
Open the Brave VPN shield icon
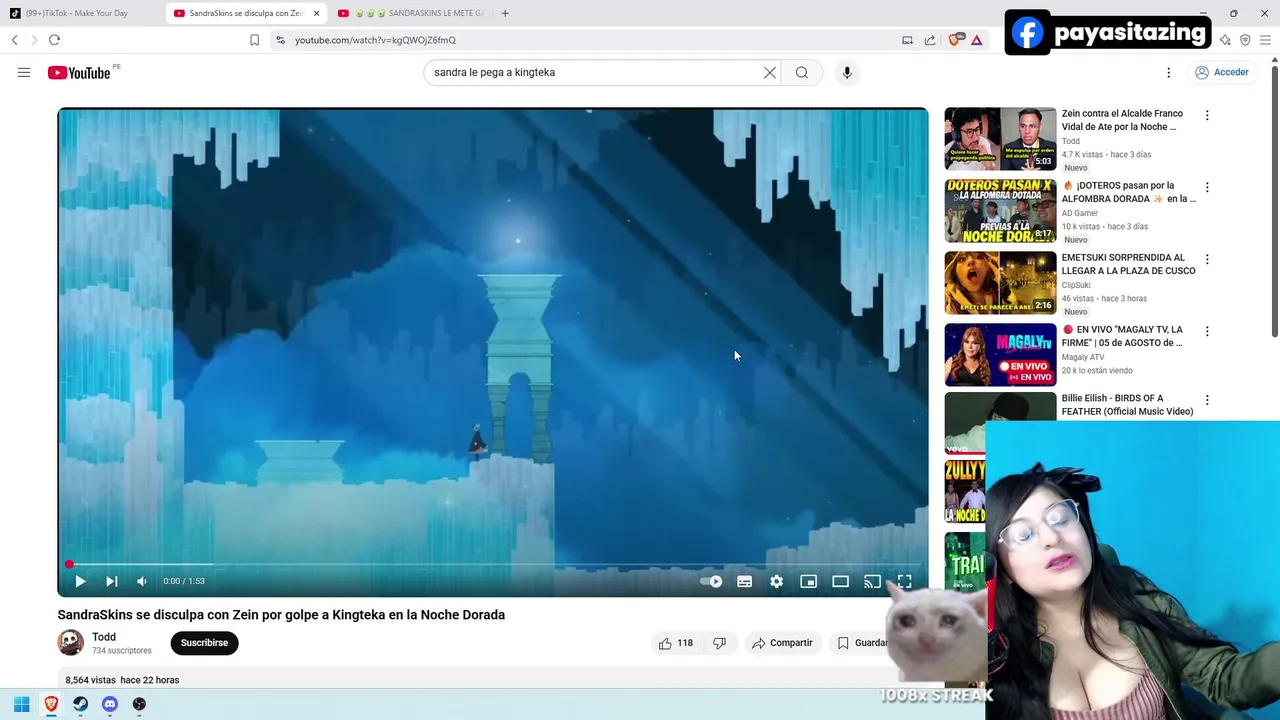point(1245,40)
